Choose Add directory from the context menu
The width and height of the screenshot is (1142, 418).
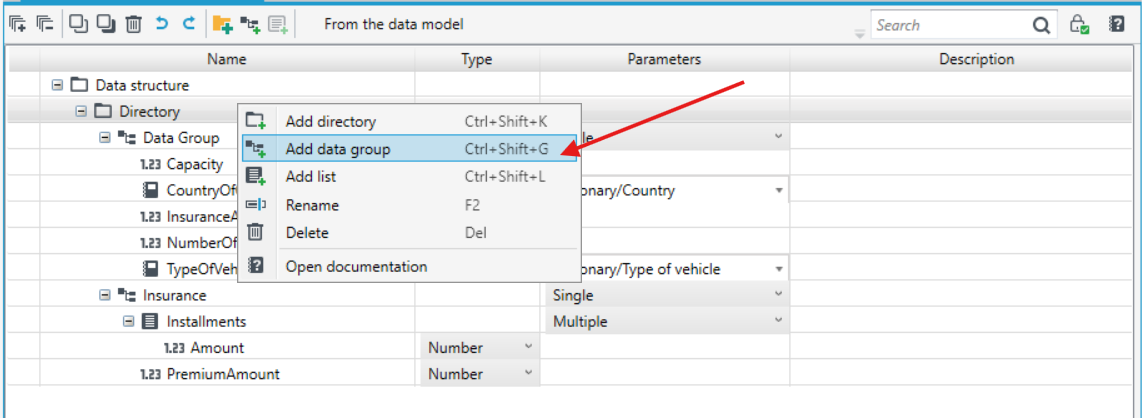point(409,122)
